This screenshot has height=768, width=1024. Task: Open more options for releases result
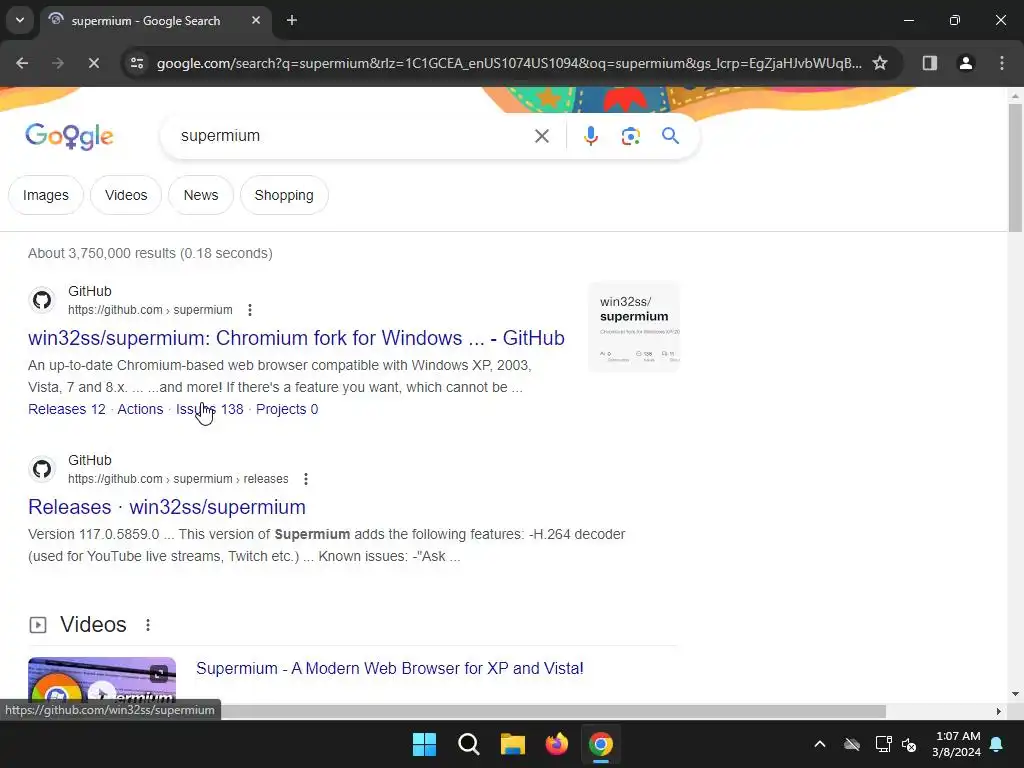pyautogui.click(x=306, y=479)
